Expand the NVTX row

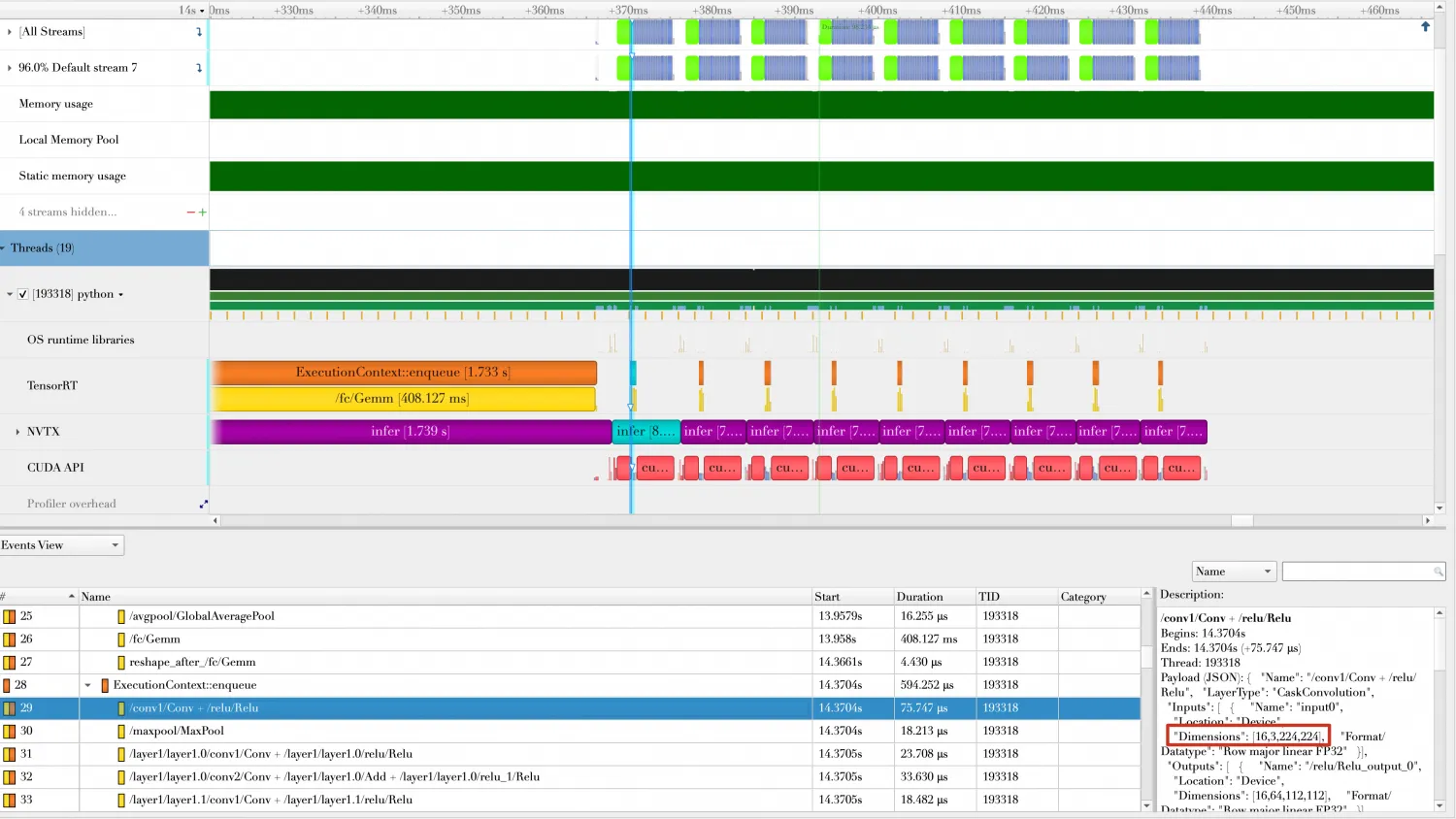click(17, 432)
